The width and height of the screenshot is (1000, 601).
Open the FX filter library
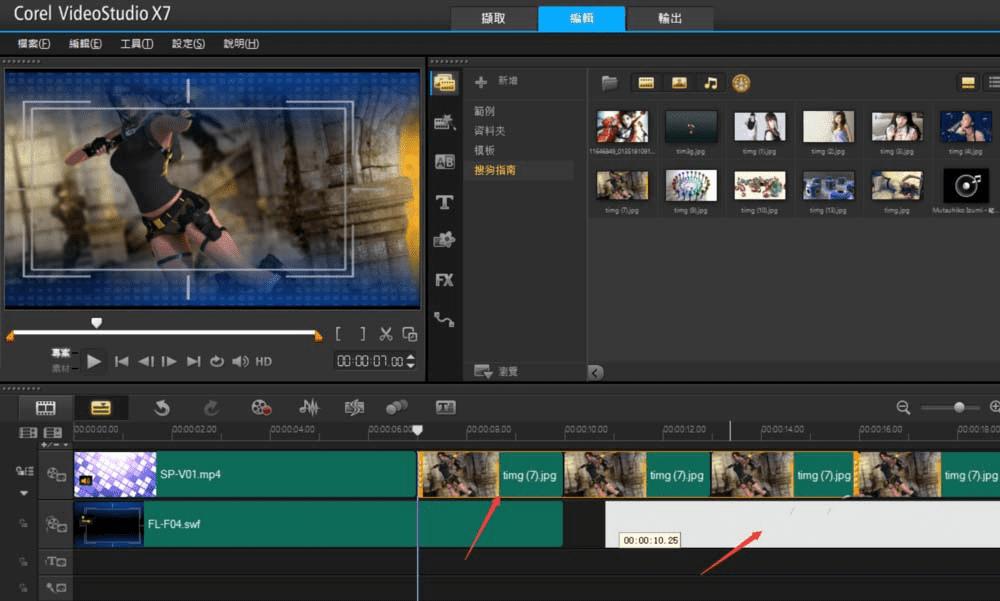tap(444, 280)
